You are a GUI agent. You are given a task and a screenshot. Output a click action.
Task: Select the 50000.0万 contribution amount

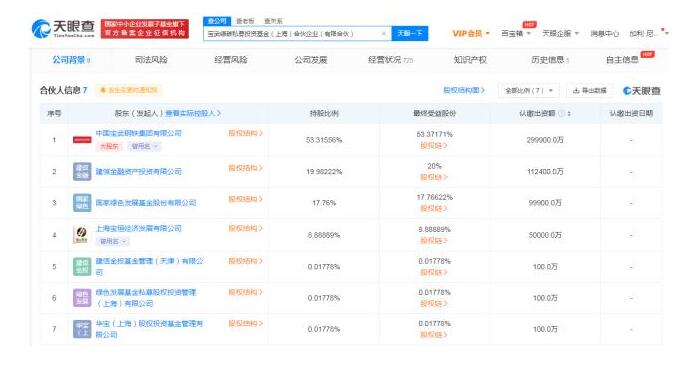[545, 235]
